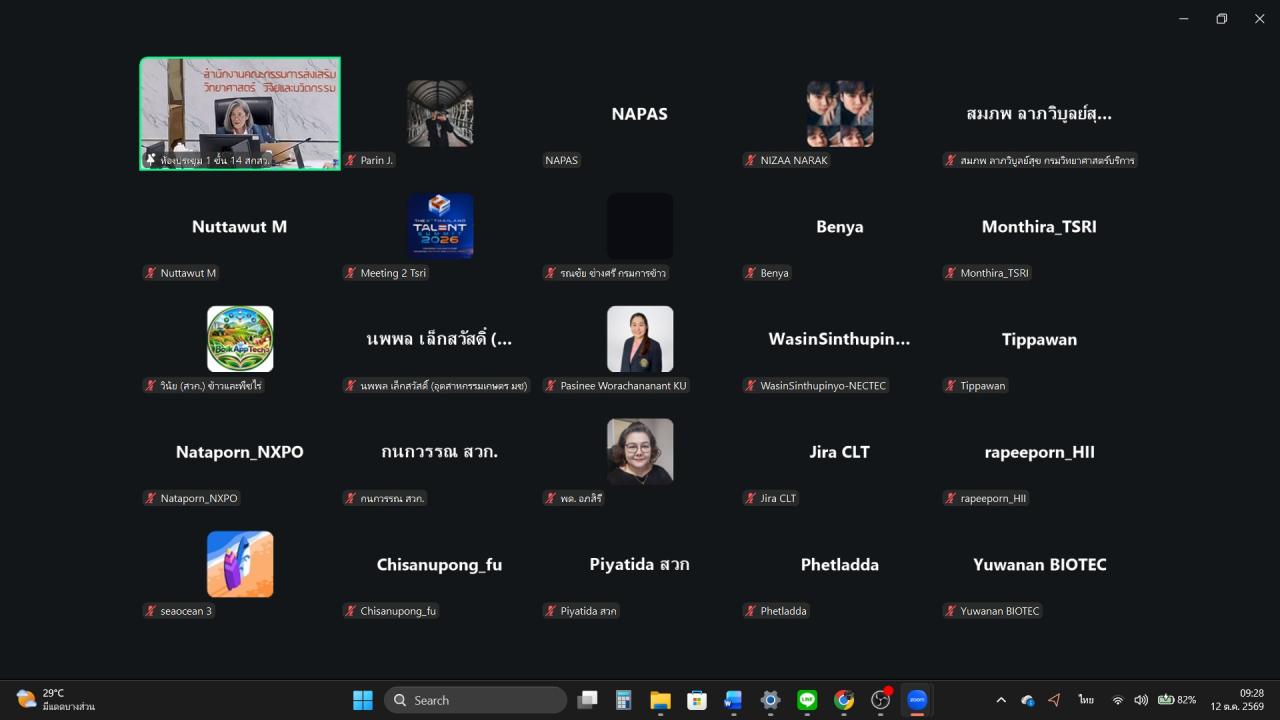Select the NIZAA NARAK participant tile
The height and width of the screenshot is (720, 1280).
tap(840, 113)
